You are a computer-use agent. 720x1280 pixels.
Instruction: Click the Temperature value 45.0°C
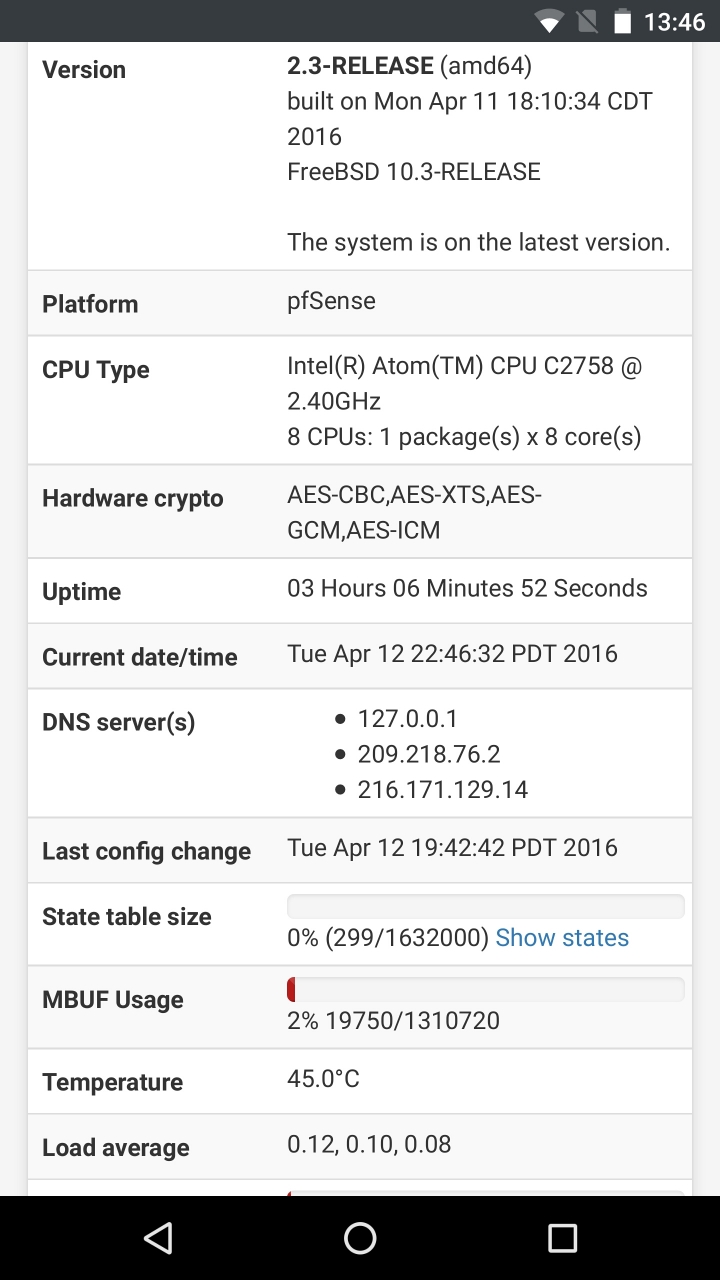pos(323,1078)
